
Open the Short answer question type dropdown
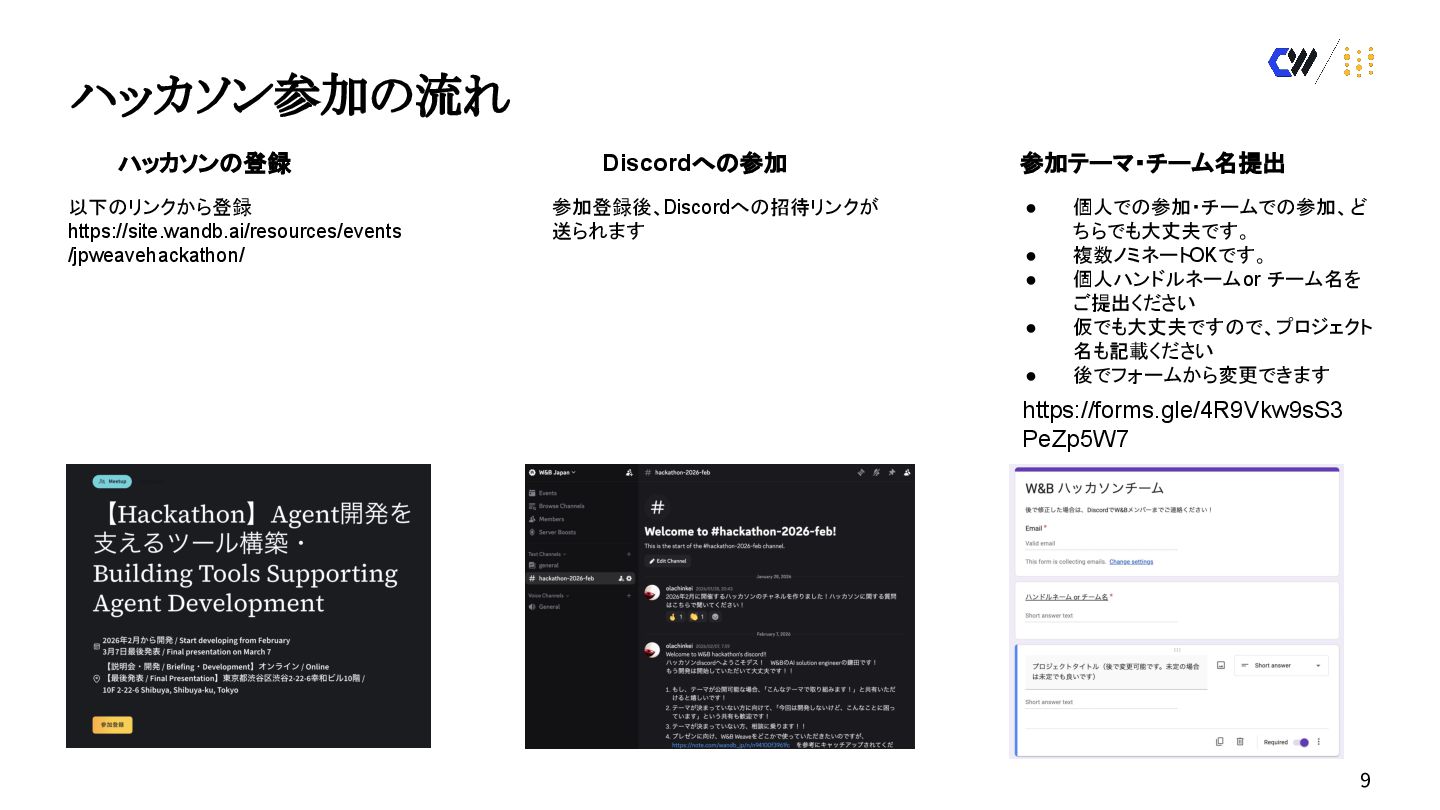pyautogui.click(x=1281, y=665)
